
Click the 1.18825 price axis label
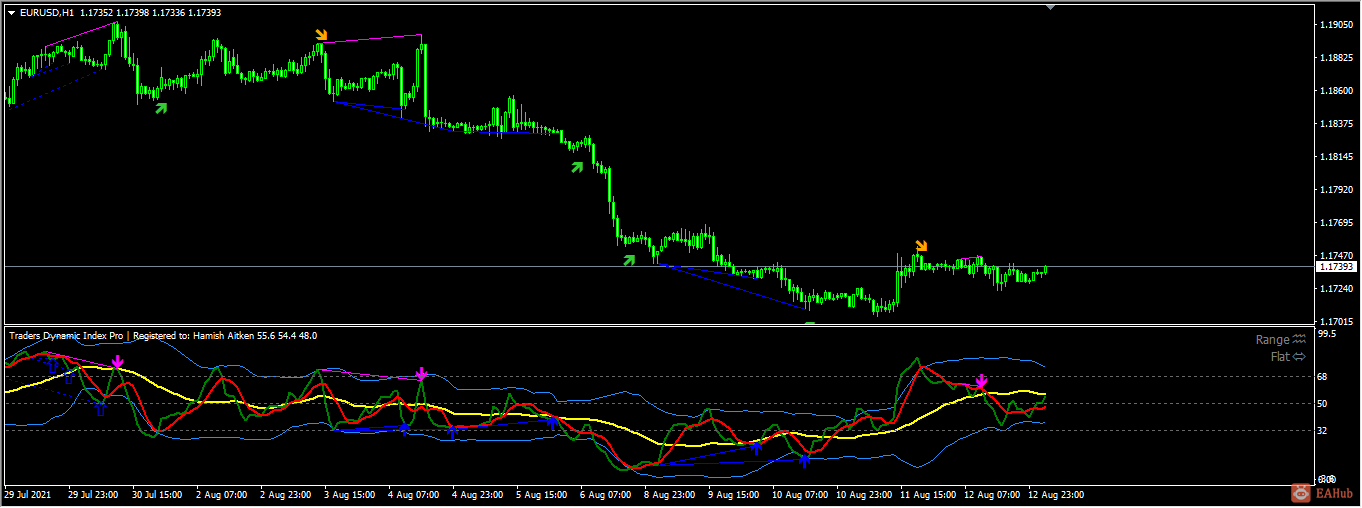pos(1337,58)
